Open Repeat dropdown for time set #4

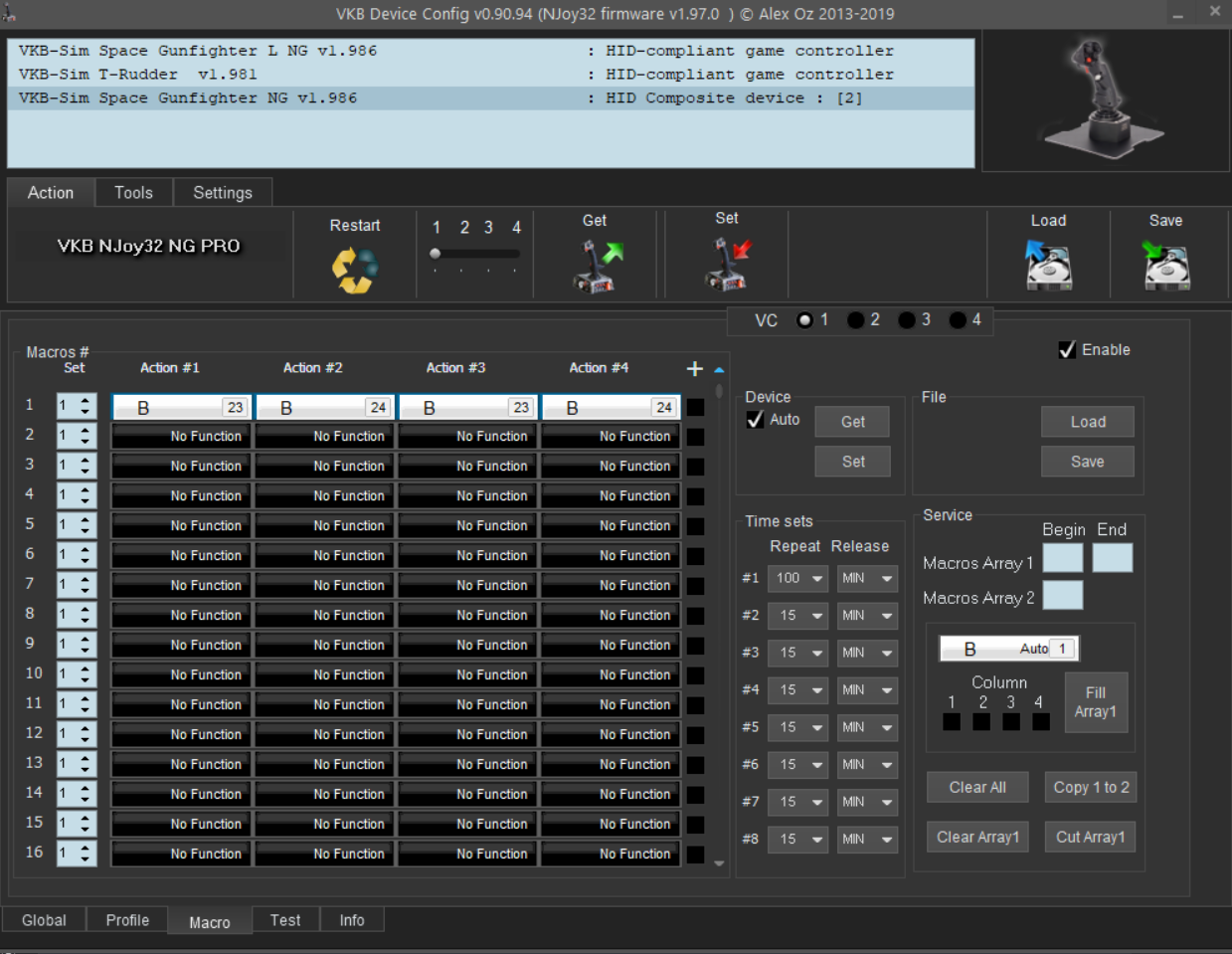tap(797, 690)
